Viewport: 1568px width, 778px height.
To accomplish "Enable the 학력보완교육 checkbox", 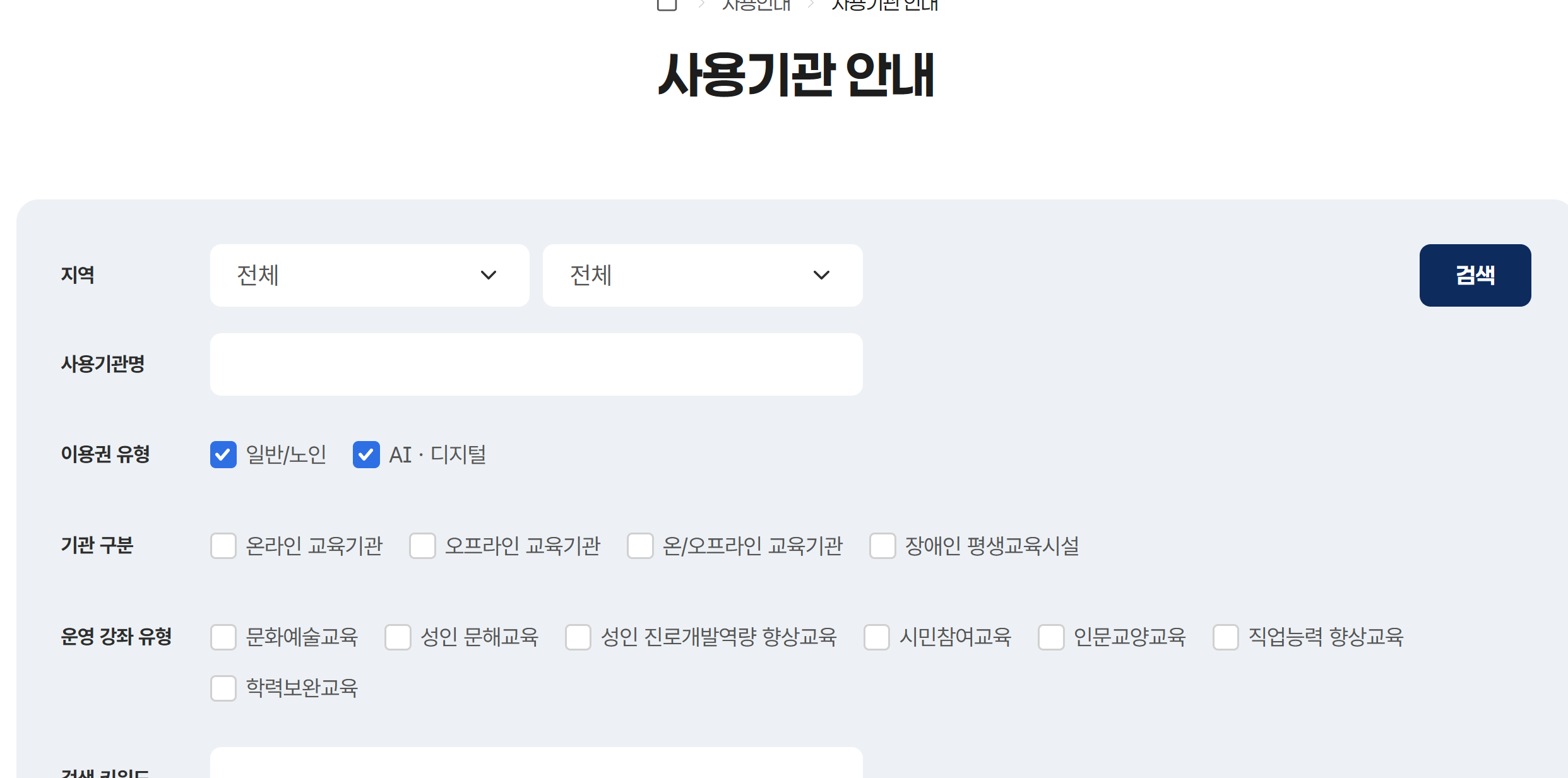I will [x=223, y=688].
